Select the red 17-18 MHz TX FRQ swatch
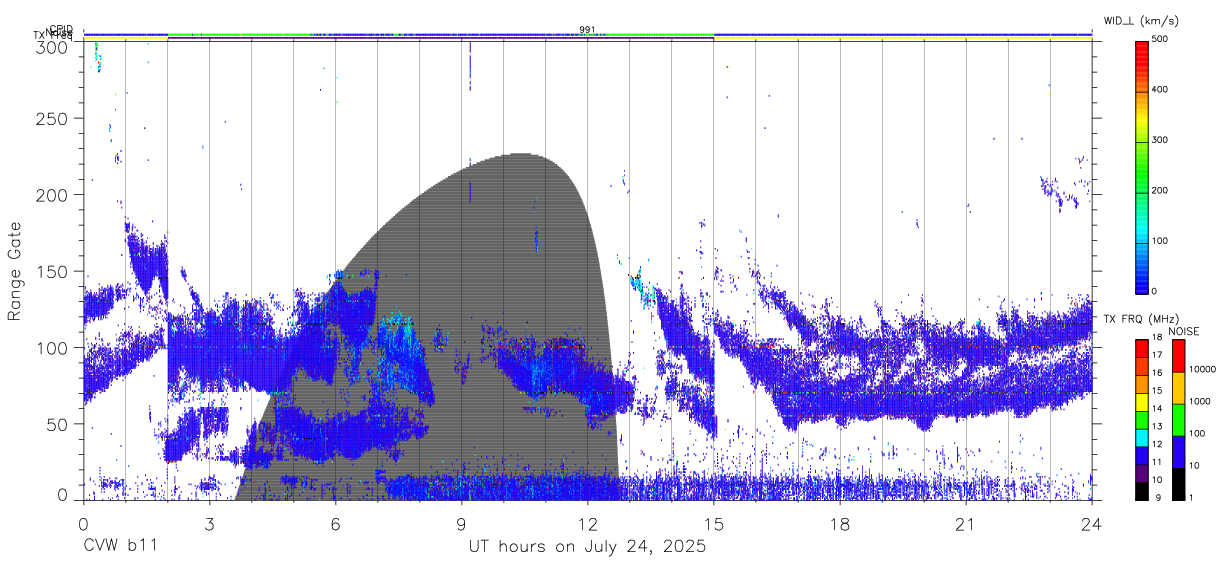This screenshot has height=567, width=1228. (1141, 348)
